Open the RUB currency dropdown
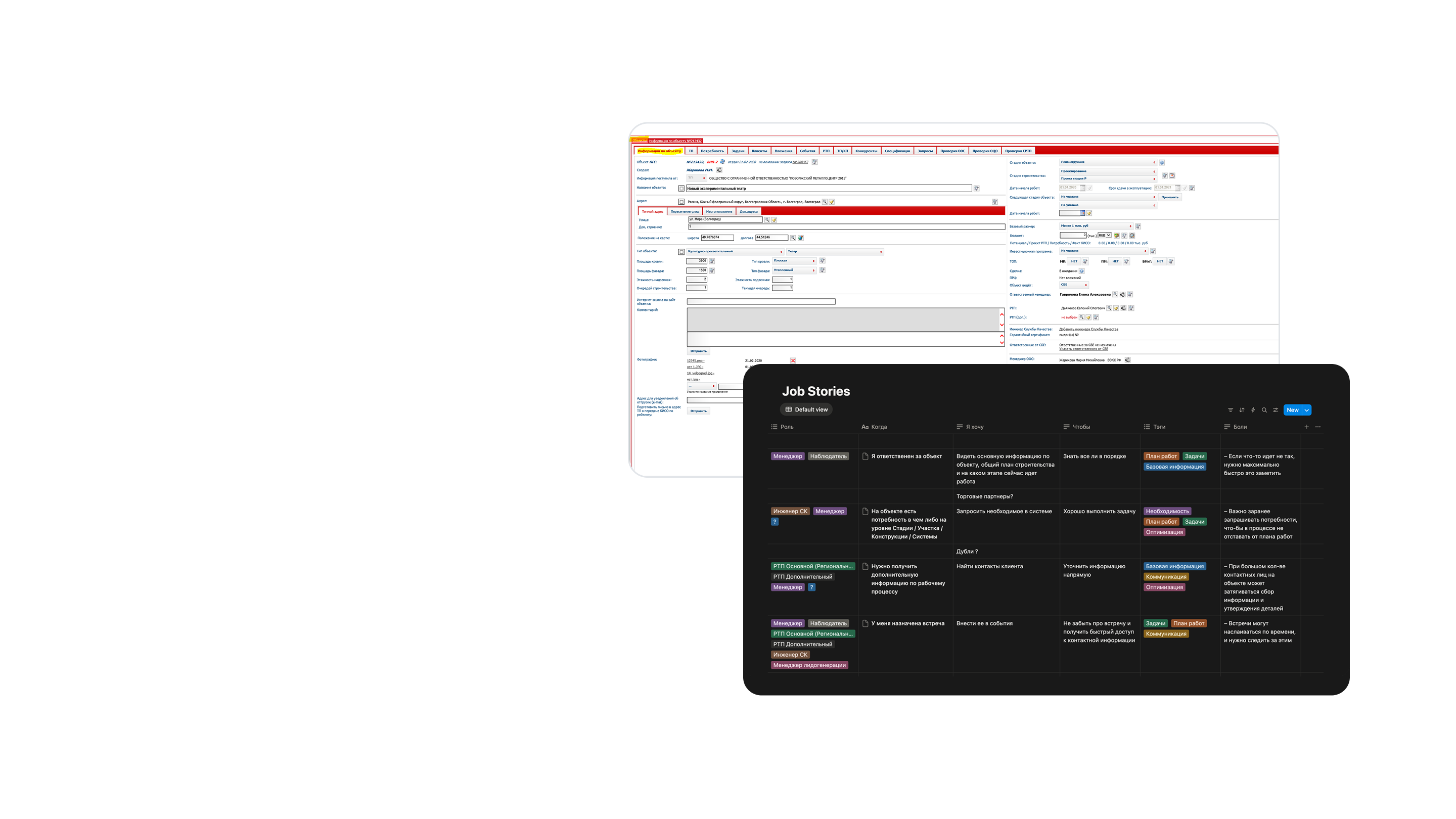The height and width of the screenshot is (819, 1456). click(1105, 235)
